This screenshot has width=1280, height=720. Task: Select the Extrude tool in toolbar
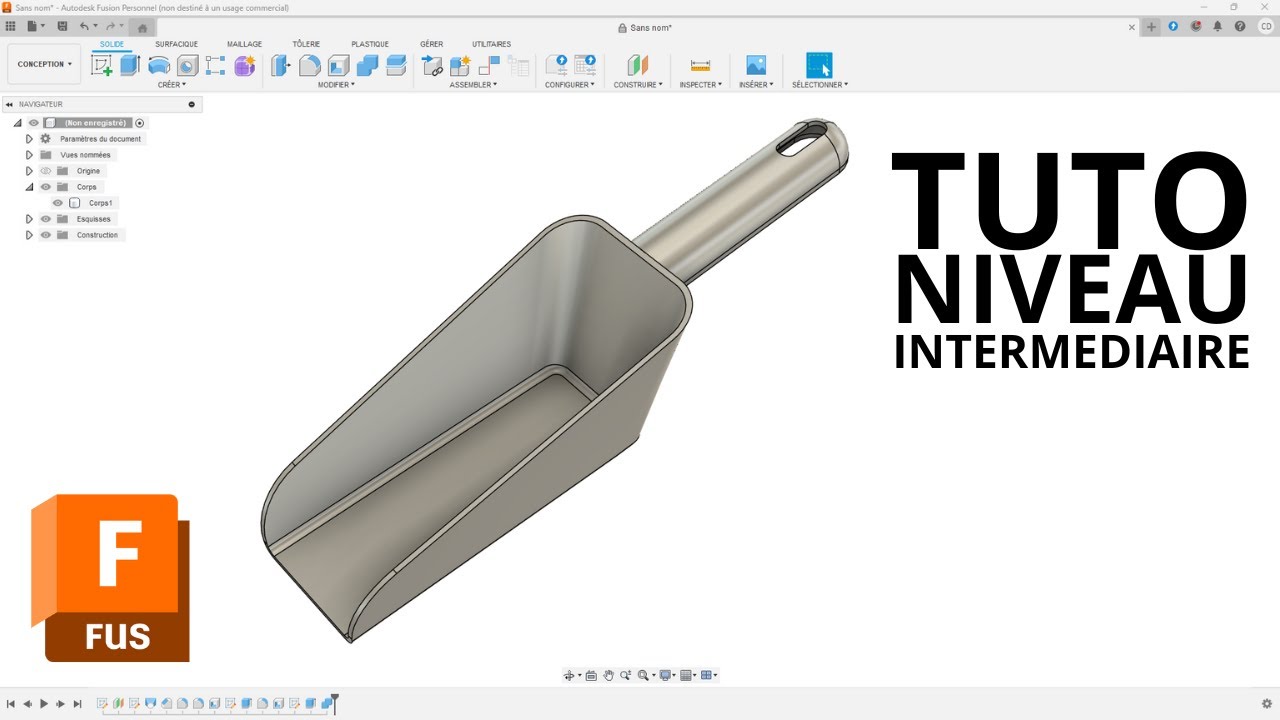click(x=130, y=66)
